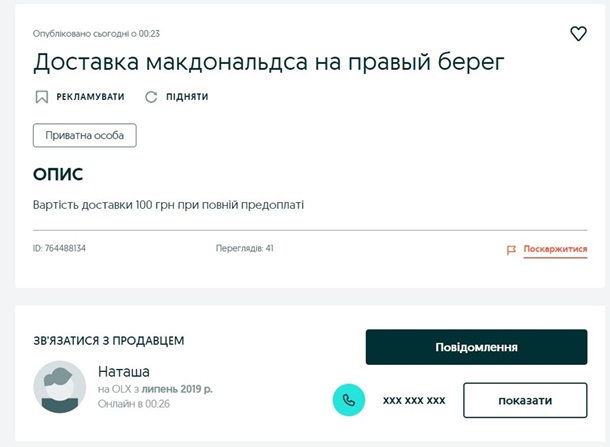Click the circular refresh icon beside Підняти
The width and height of the screenshot is (610, 447).
[151, 97]
